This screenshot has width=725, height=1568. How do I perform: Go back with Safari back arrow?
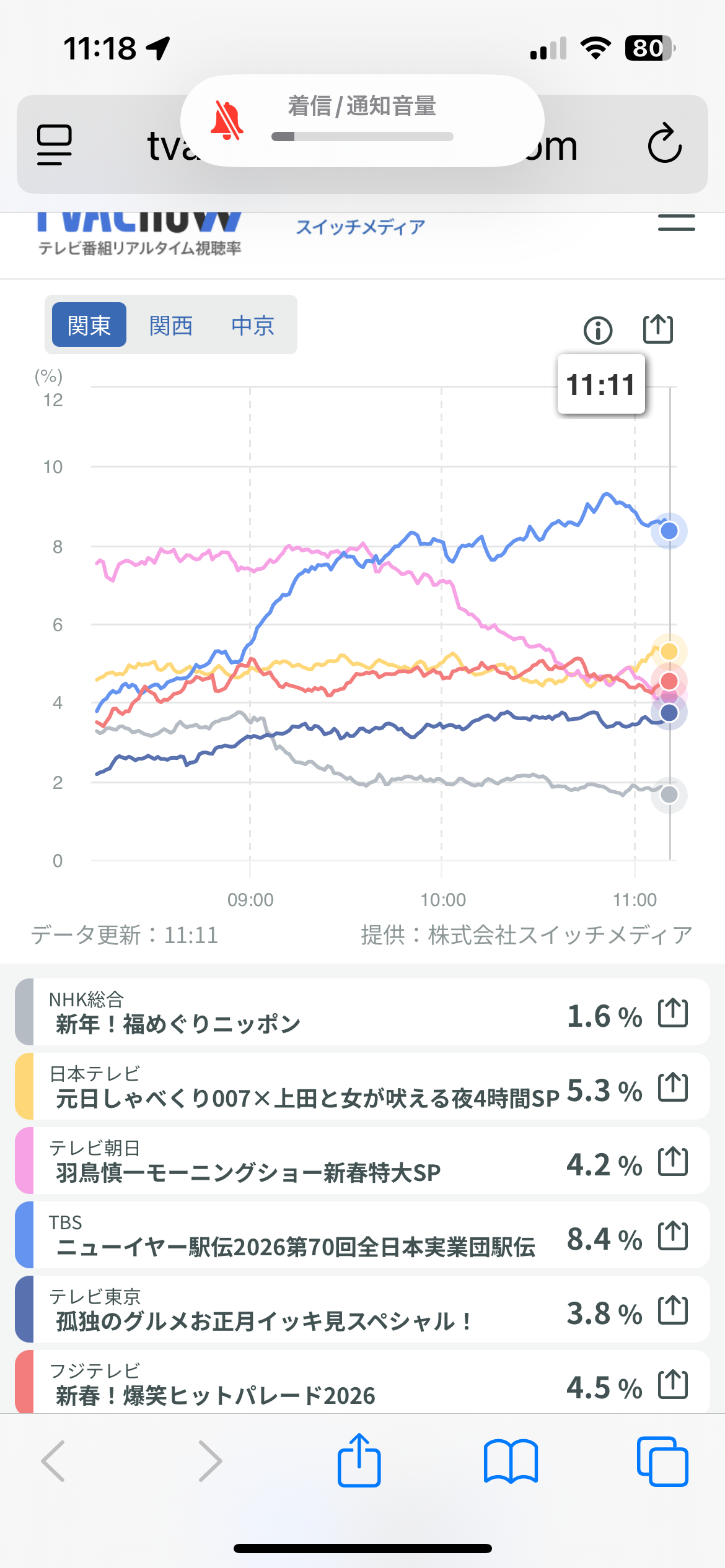point(54,1461)
